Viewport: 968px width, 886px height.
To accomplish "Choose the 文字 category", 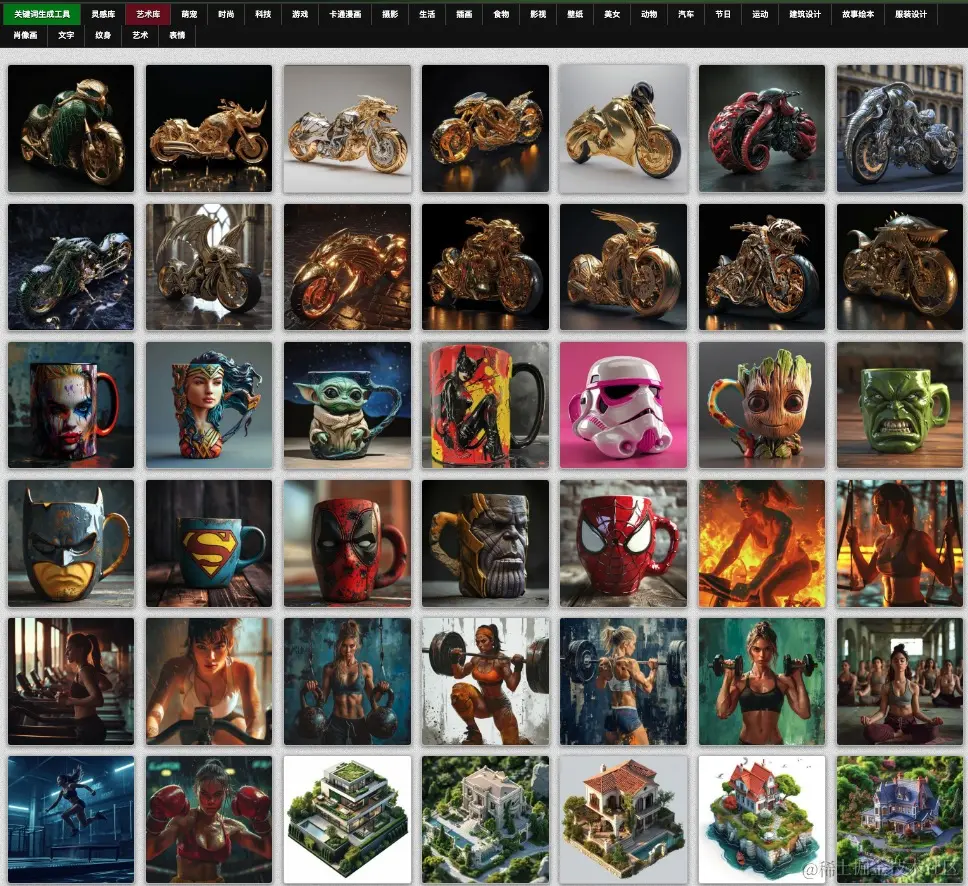I will tap(66, 35).
